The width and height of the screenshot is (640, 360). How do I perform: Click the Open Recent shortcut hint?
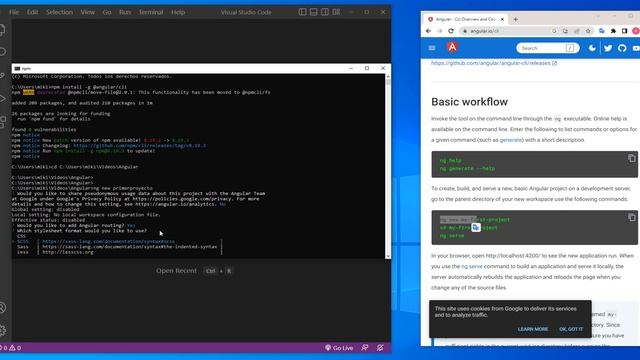(x=194, y=271)
